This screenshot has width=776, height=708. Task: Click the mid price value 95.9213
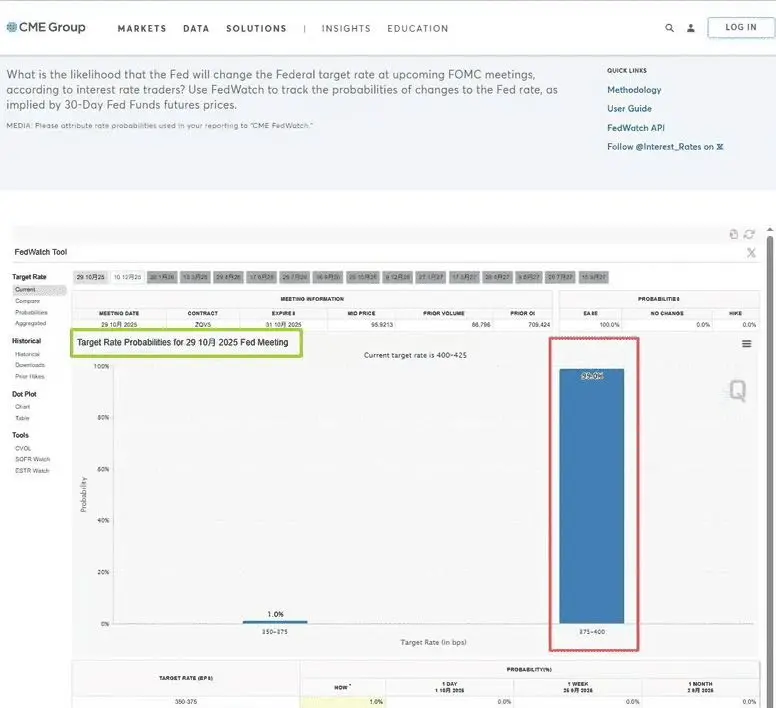click(x=382, y=325)
